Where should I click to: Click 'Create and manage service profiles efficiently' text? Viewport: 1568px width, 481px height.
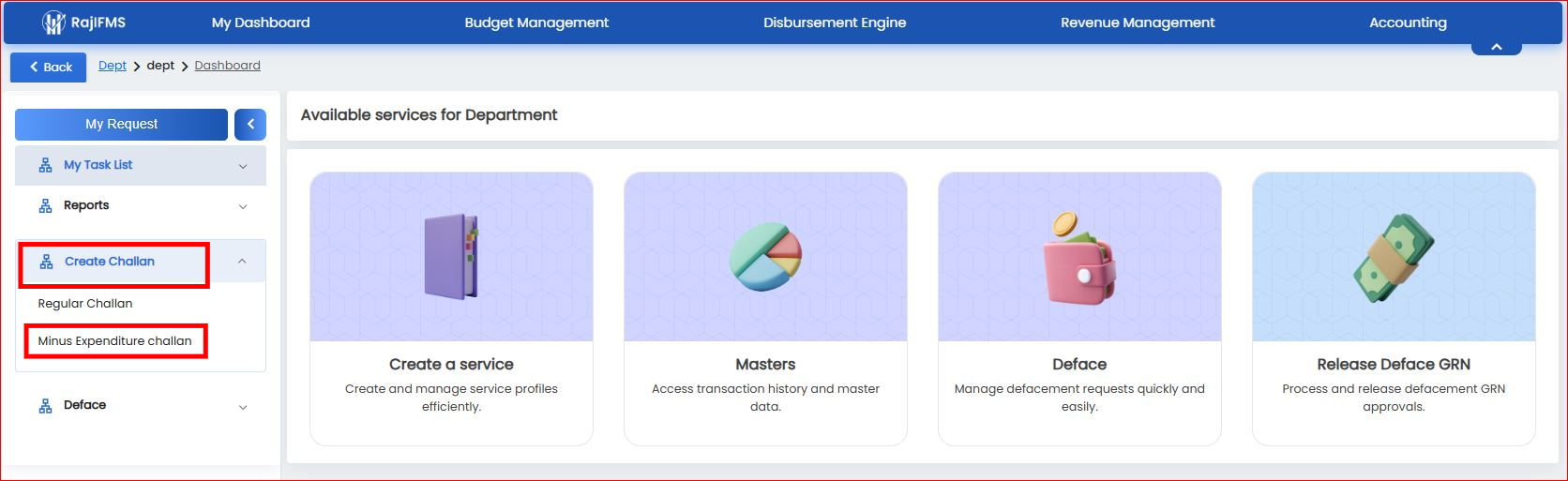click(451, 398)
